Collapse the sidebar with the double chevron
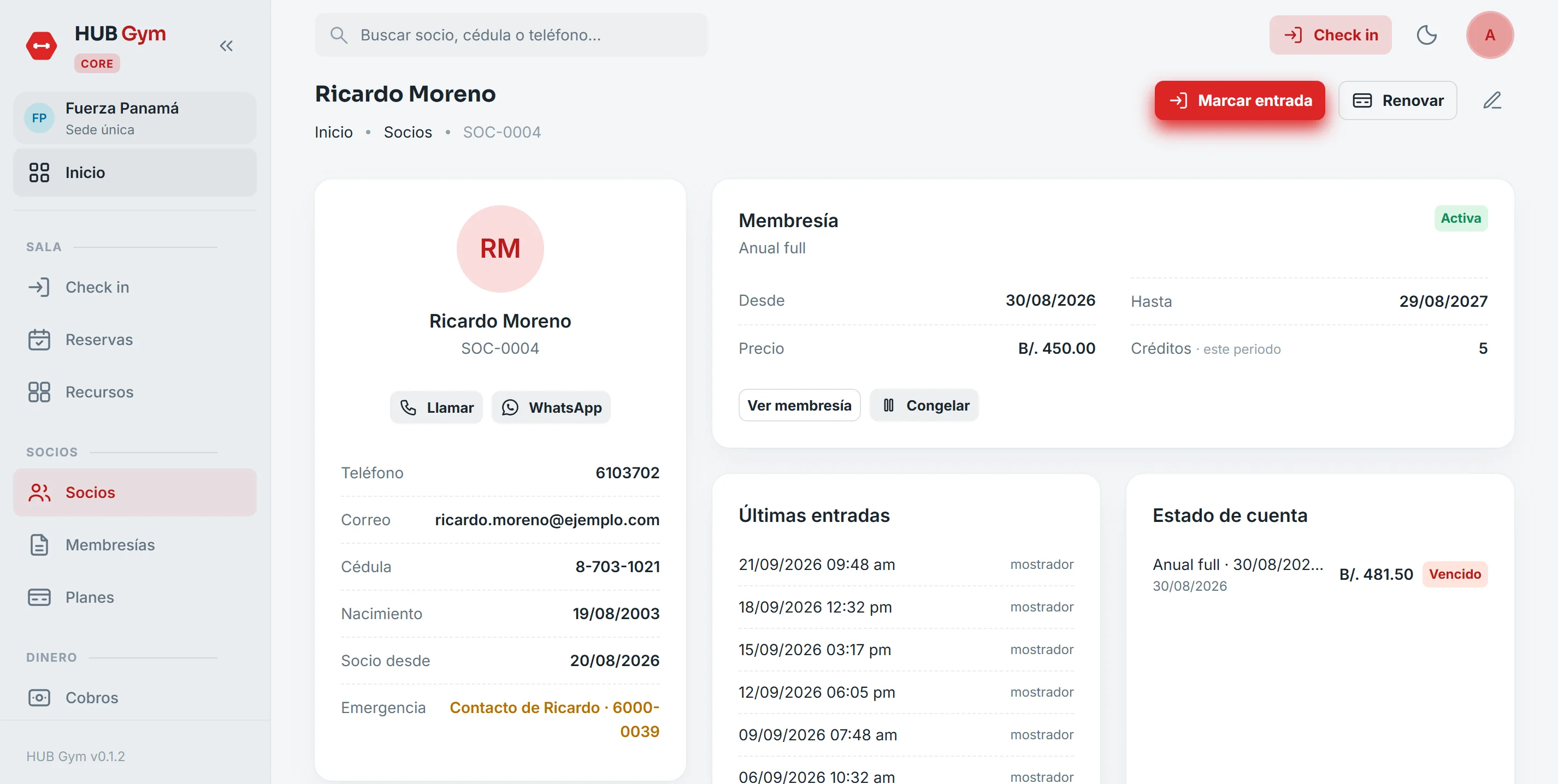The width and height of the screenshot is (1558, 784). click(226, 46)
